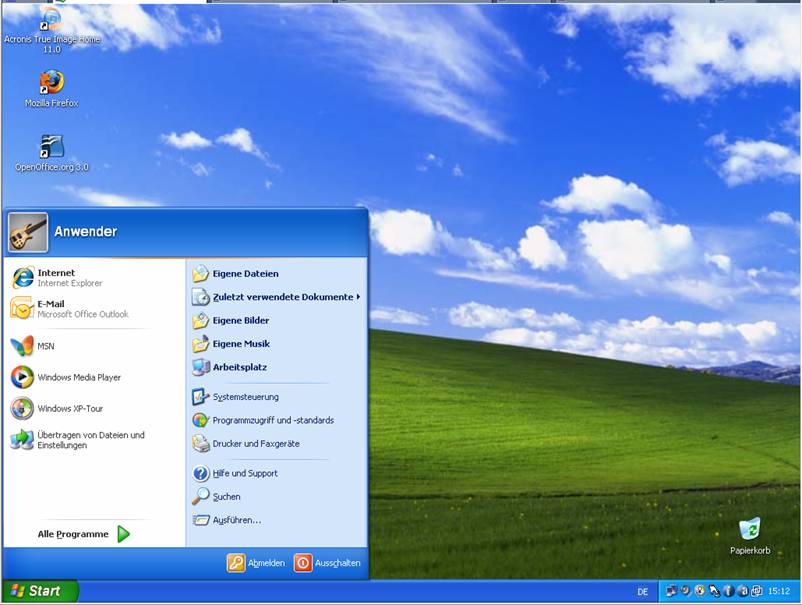
Task: Open the OpenOffice.org 3.0 desktop shortcut
Action: [x=52, y=152]
